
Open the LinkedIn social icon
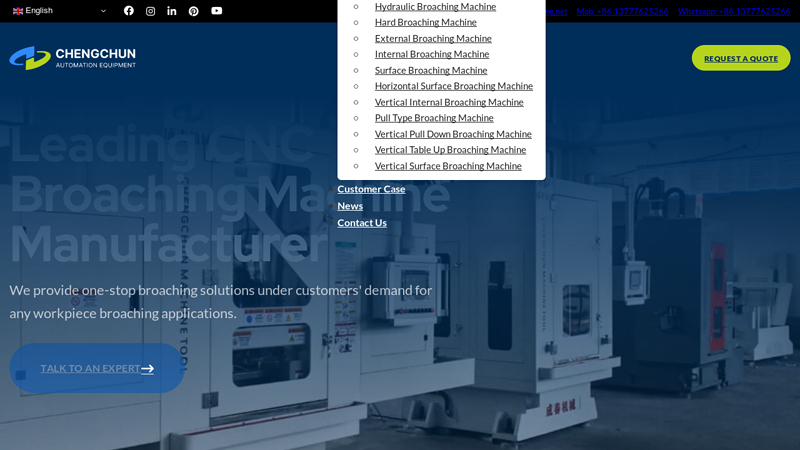[x=171, y=11]
